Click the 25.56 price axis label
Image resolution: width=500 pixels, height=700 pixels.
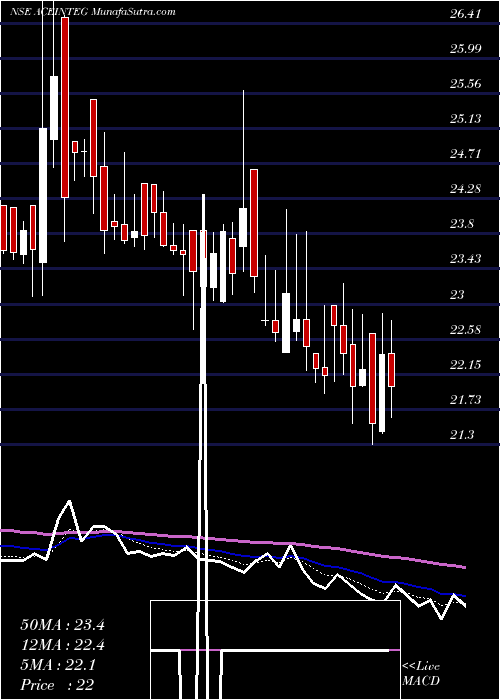coord(466,83)
